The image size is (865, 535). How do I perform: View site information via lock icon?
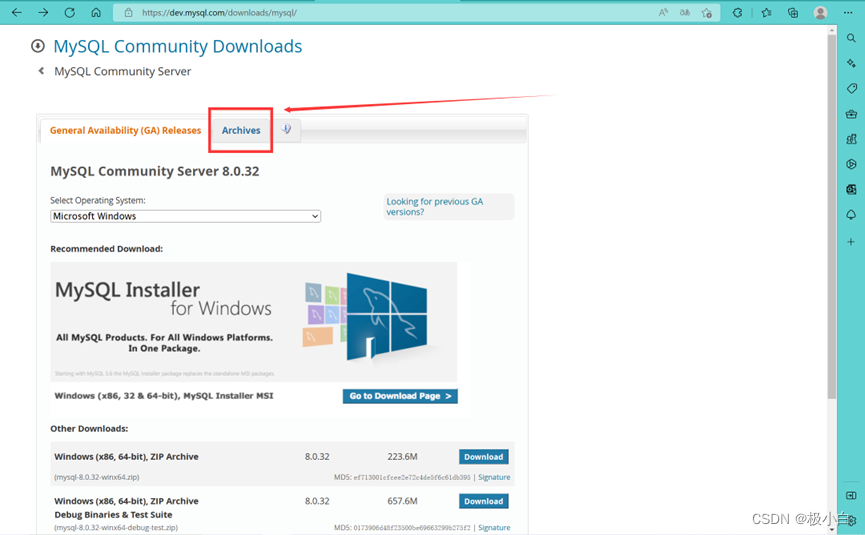point(129,12)
